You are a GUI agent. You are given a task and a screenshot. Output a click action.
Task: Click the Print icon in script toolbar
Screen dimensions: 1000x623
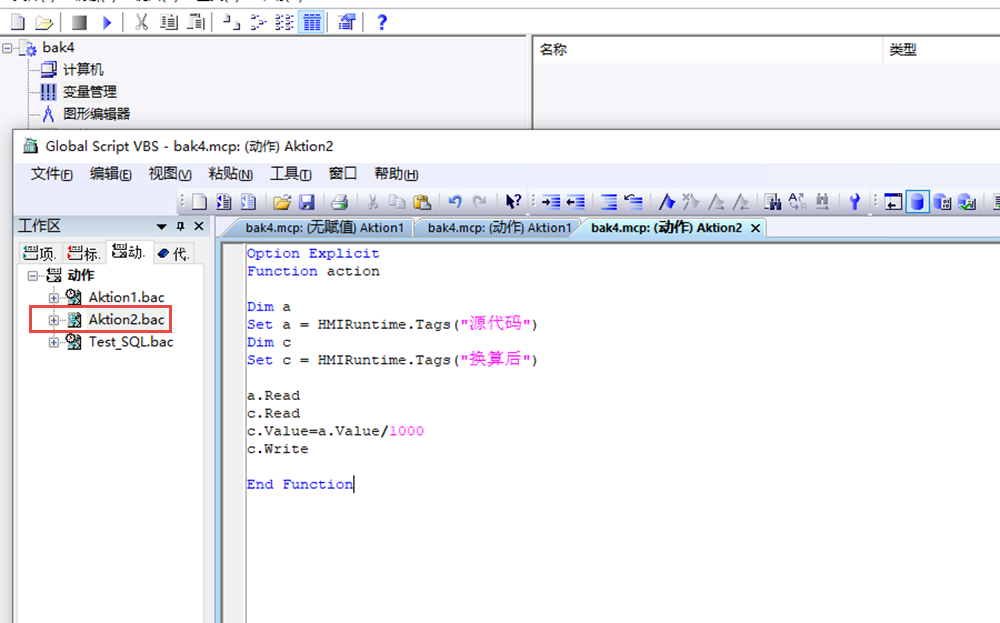pos(340,202)
